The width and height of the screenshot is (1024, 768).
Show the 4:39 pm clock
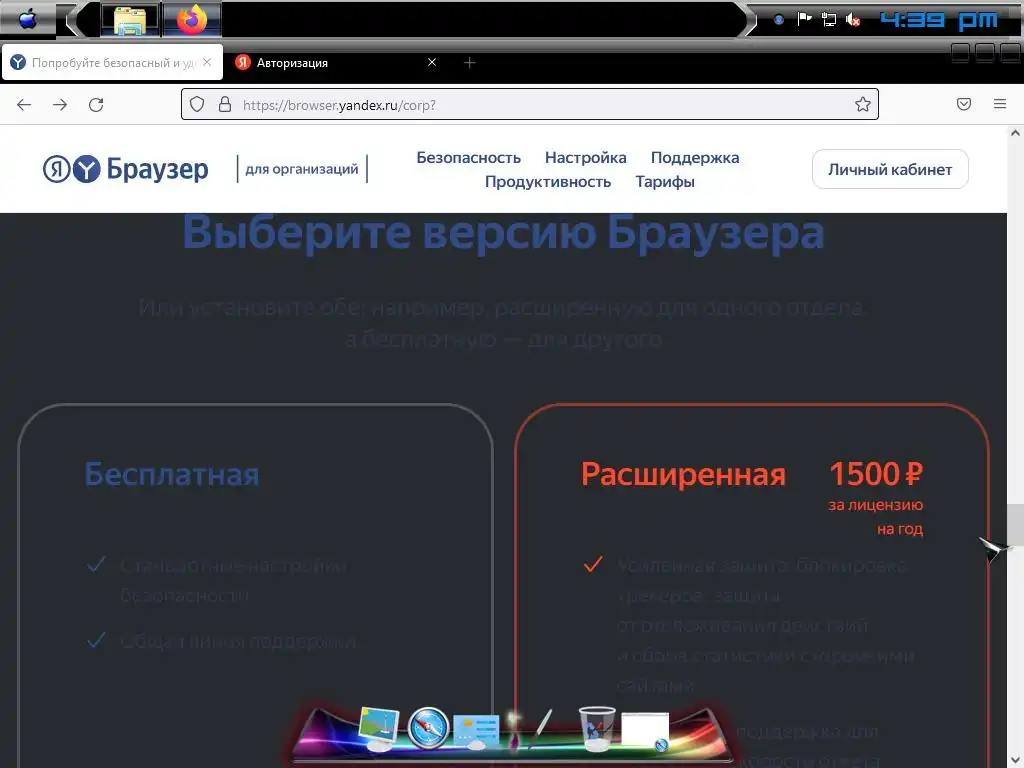tap(938, 20)
